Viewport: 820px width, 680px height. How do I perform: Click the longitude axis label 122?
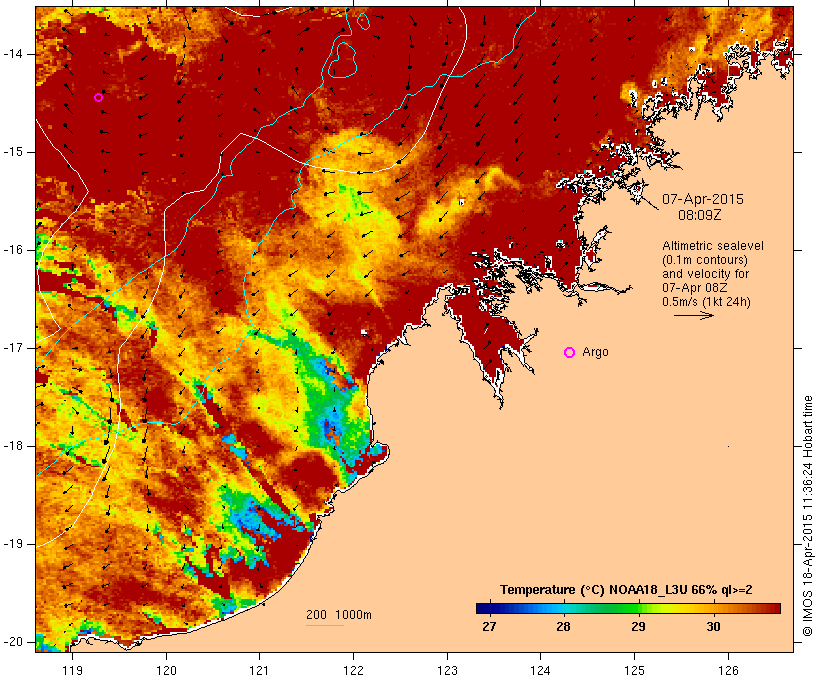354,670
